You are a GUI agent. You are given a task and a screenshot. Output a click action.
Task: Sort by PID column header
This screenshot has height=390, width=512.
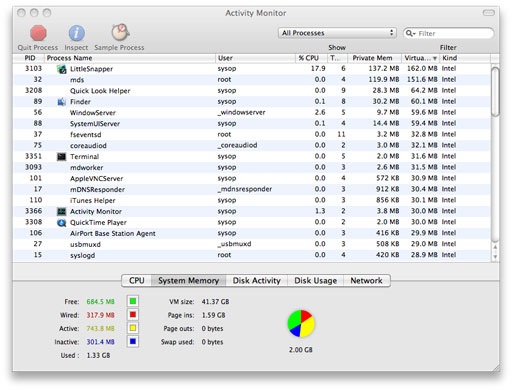29,58
